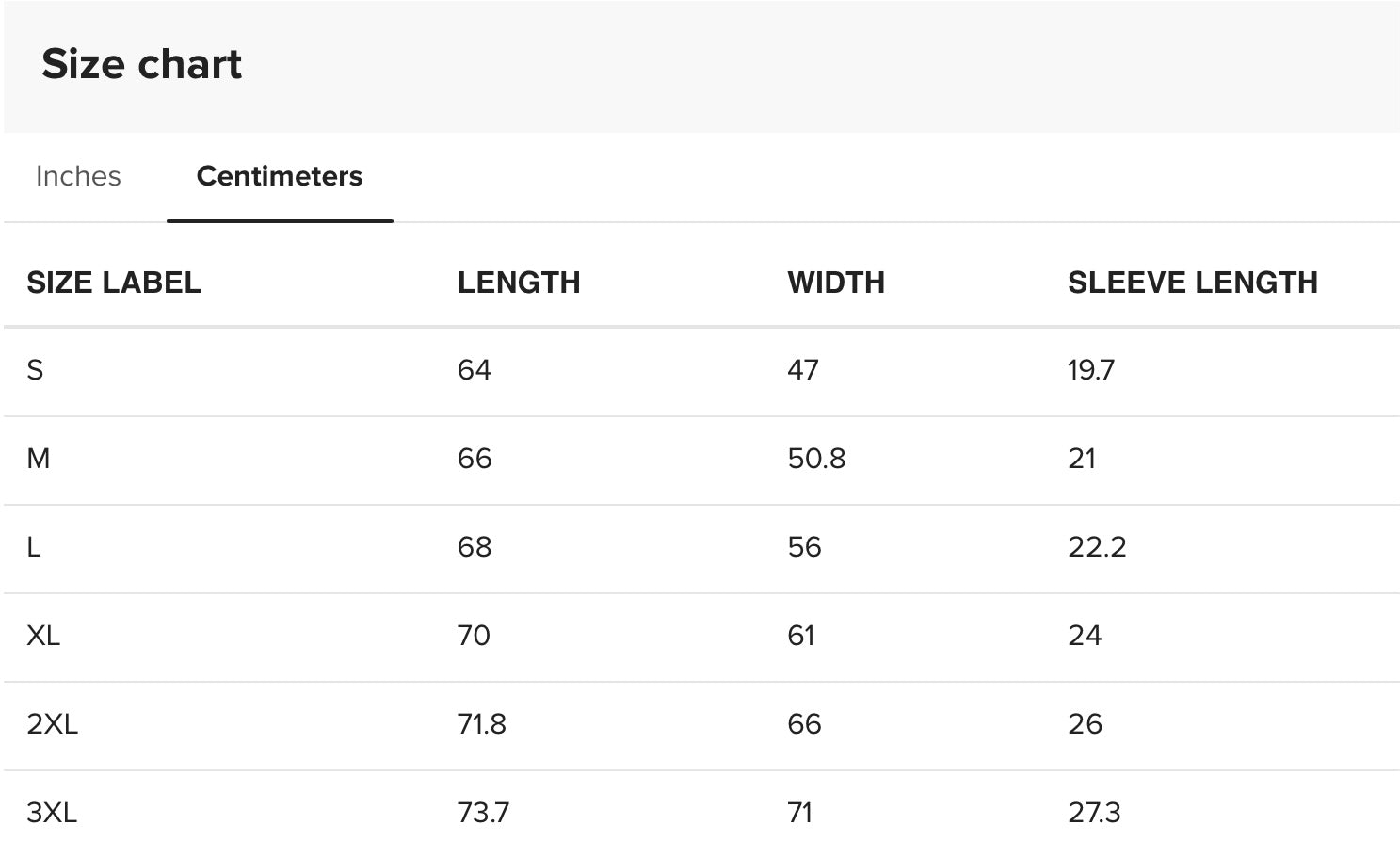Click the 22.2 sleeve length for L

pos(1097,547)
